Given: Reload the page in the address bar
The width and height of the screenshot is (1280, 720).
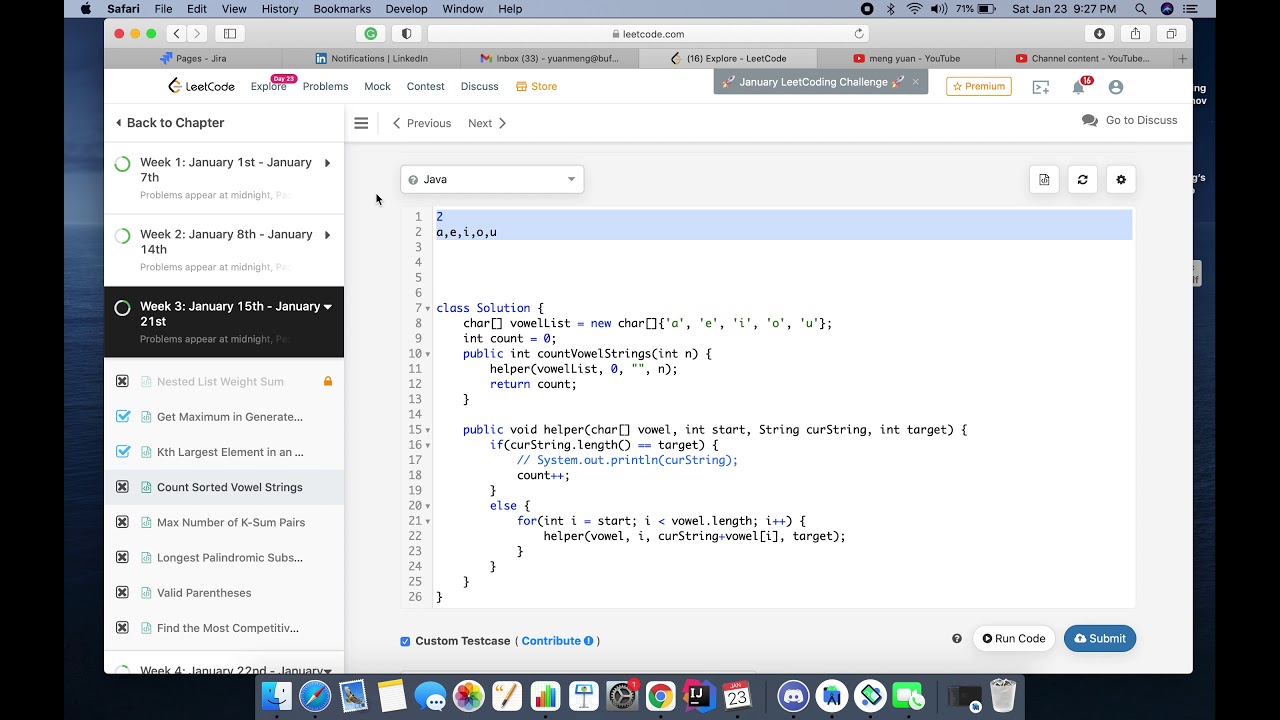Looking at the screenshot, I should click(x=858, y=34).
